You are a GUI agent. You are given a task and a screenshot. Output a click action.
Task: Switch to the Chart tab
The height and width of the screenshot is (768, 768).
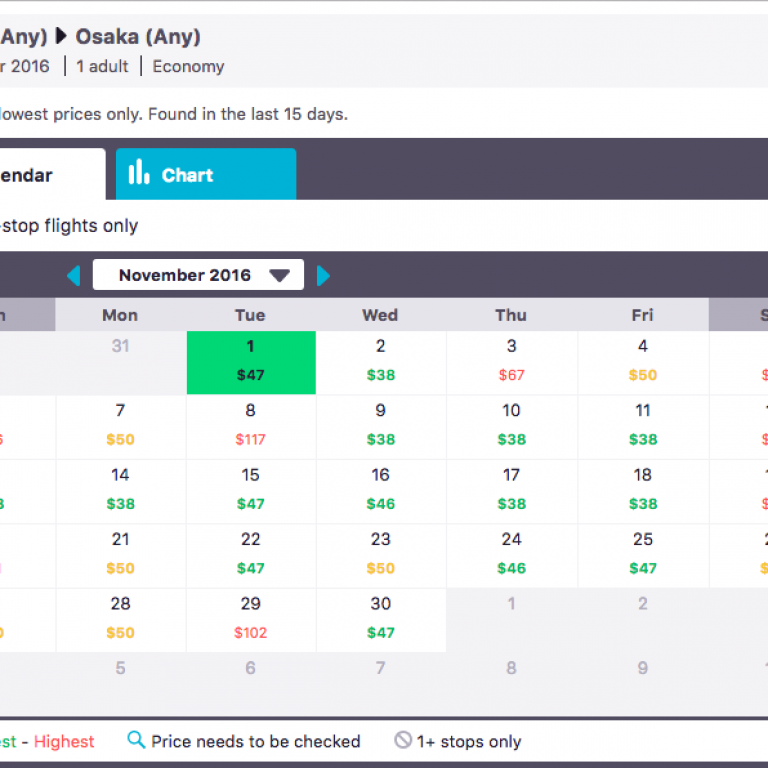click(205, 175)
